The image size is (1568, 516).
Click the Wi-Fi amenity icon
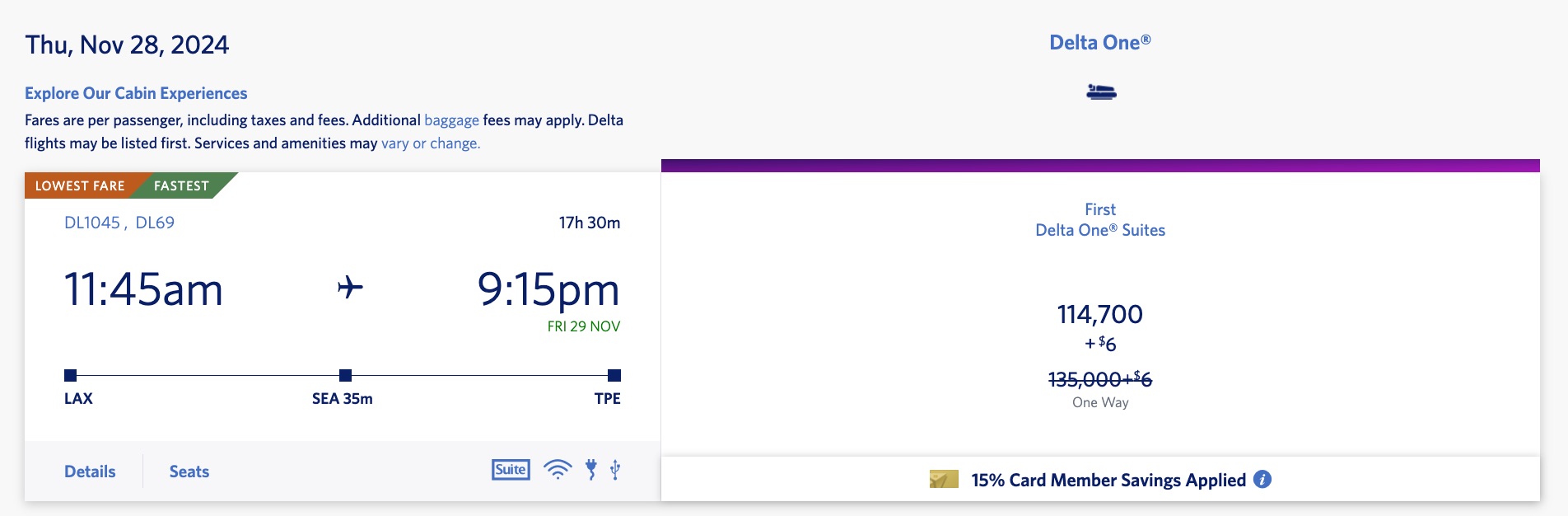click(x=558, y=469)
